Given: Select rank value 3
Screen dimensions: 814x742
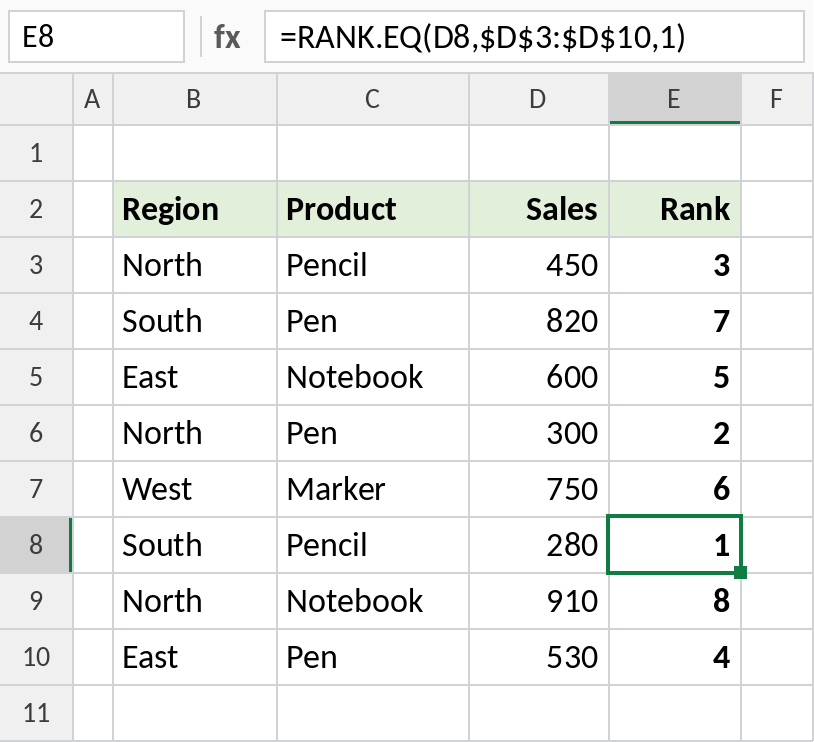Looking at the screenshot, I should pyautogui.click(x=675, y=265).
